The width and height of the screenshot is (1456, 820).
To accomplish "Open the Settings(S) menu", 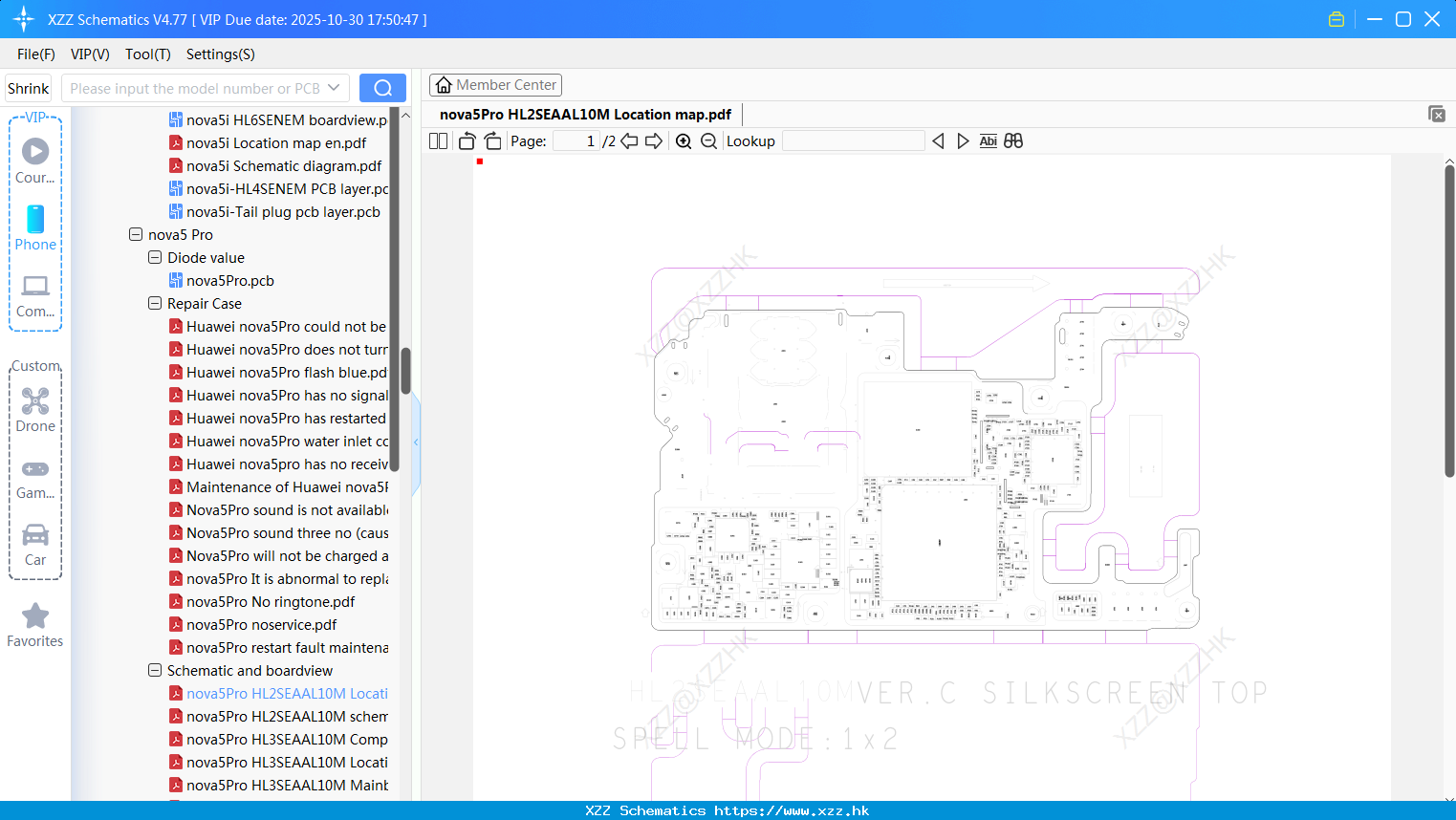I will 221,54.
